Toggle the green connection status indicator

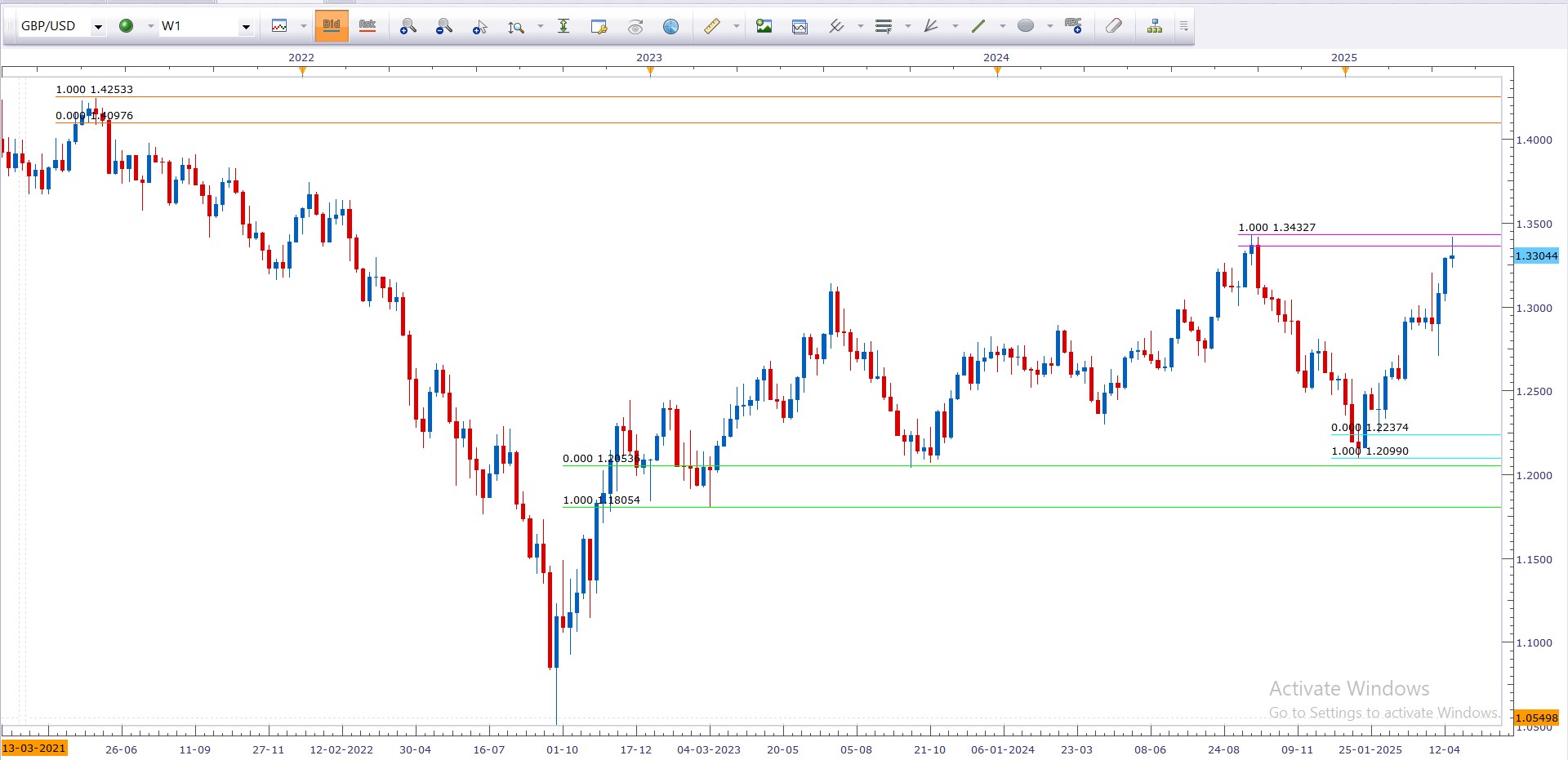pos(127,26)
